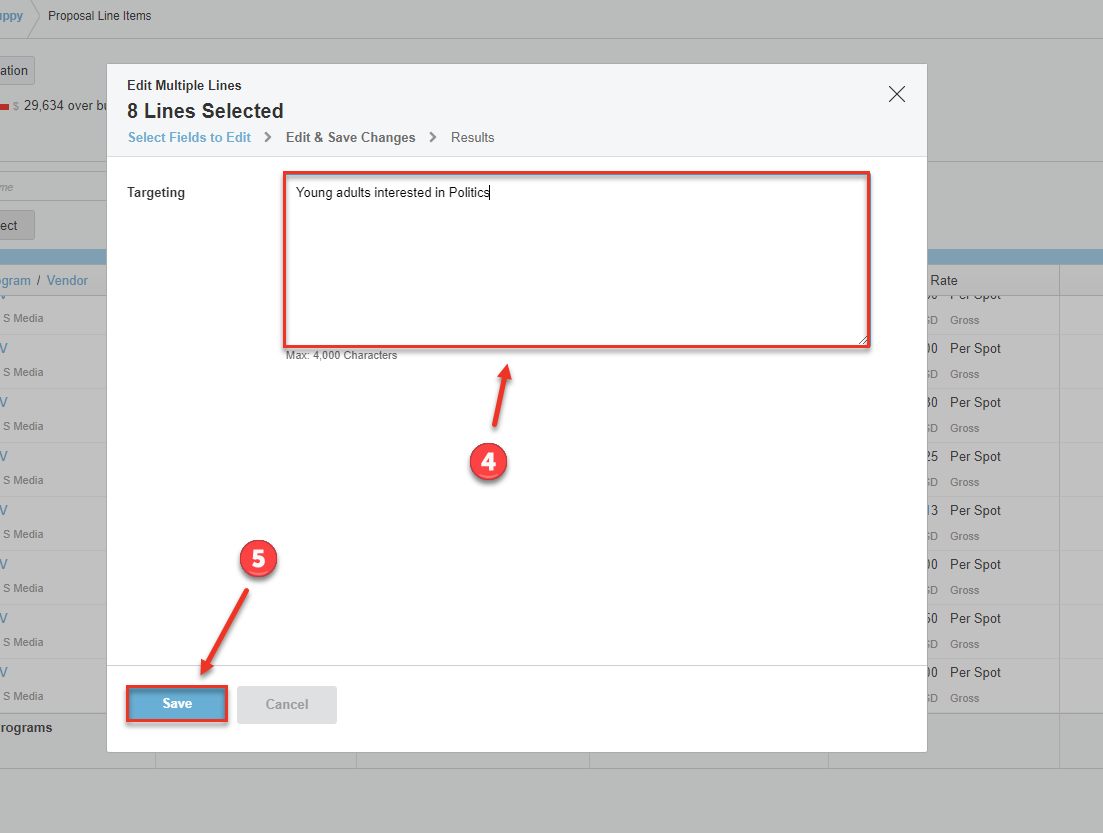Click the Max 4,000 Characters hint

click(x=341, y=355)
